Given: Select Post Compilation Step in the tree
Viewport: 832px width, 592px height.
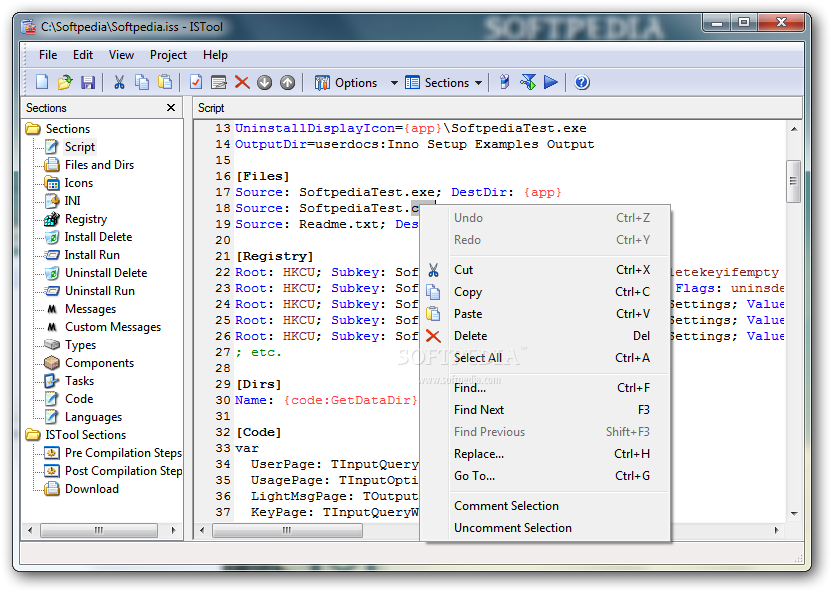Looking at the screenshot, I should point(123,471).
